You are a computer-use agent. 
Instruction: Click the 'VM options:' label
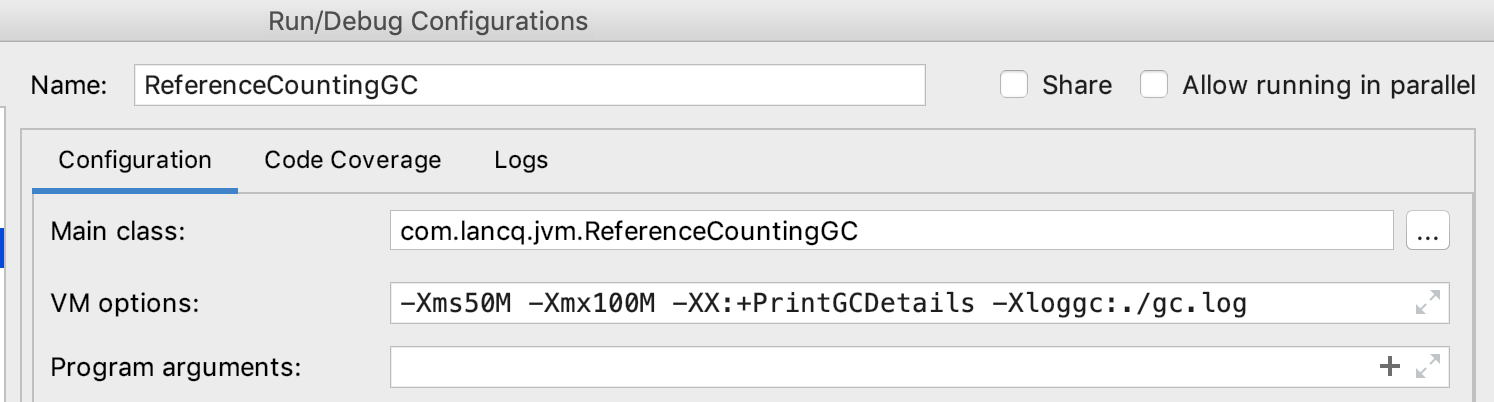coord(124,303)
